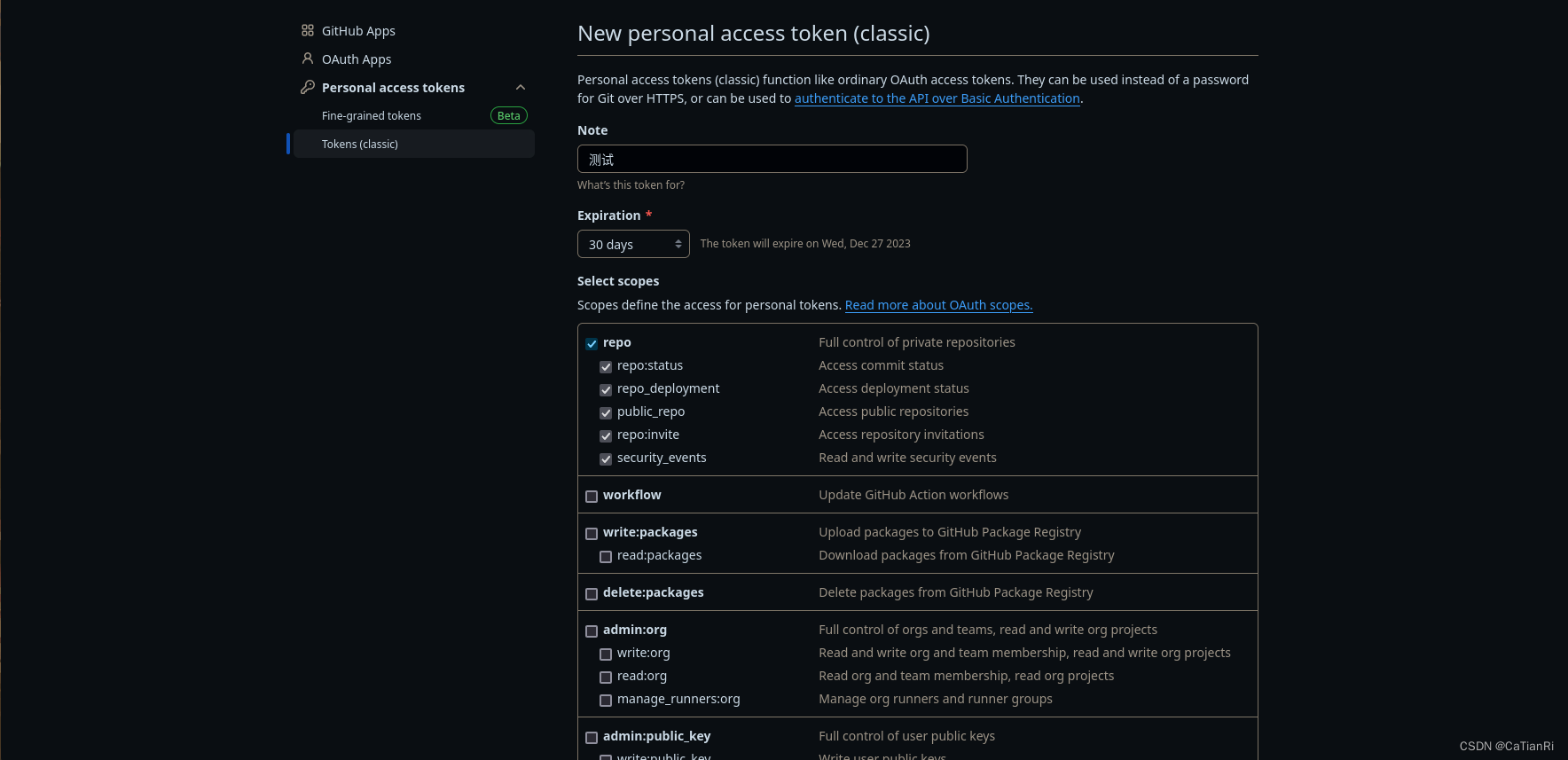Enable the write:packages scope checkbox
This screenshot has height=760, width=1568.
click(x=592, y=533)
